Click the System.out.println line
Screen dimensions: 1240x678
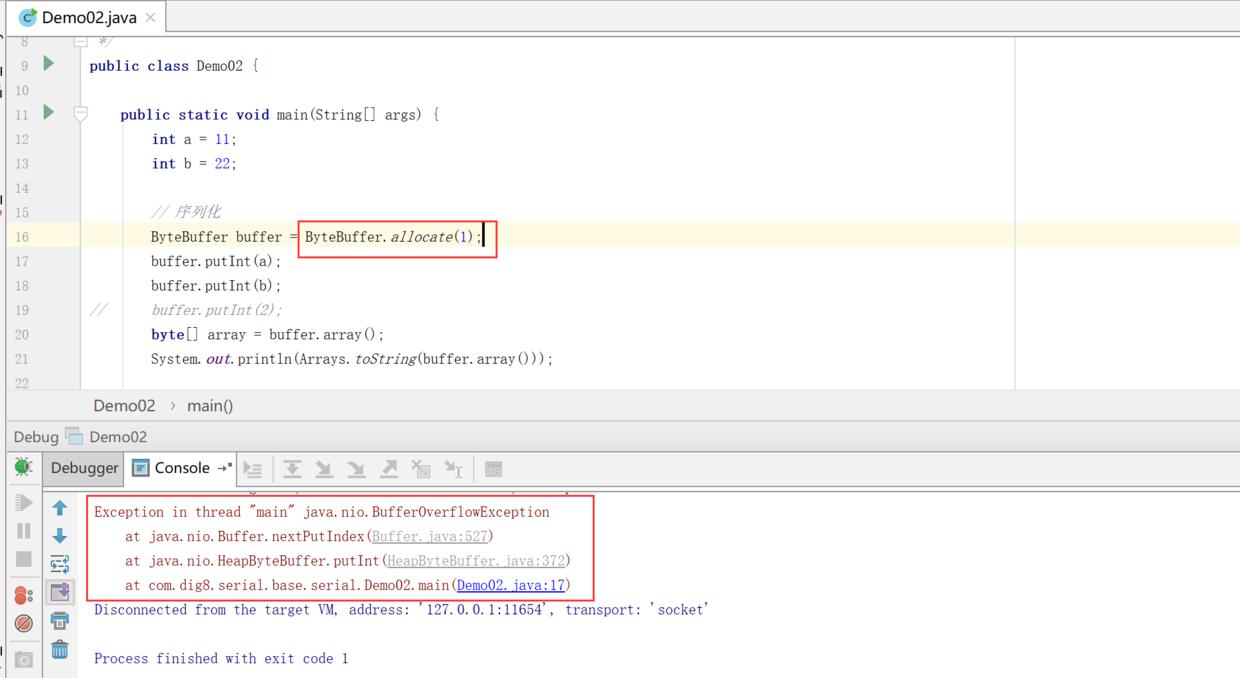pyautogui.click(x=352, y=359)
